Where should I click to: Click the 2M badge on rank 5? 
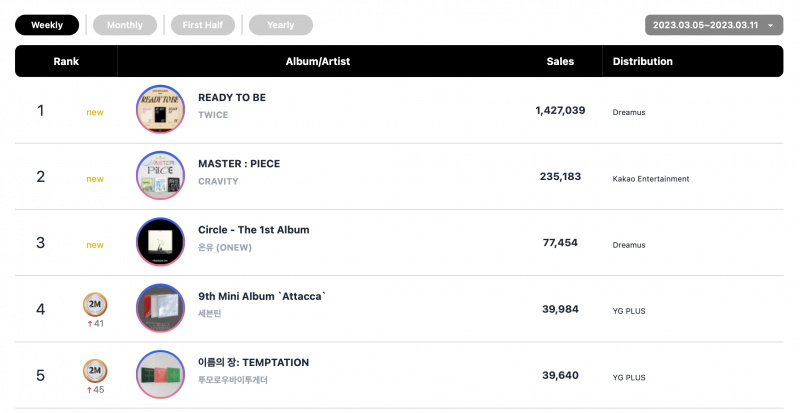click(x=95, y=371)
